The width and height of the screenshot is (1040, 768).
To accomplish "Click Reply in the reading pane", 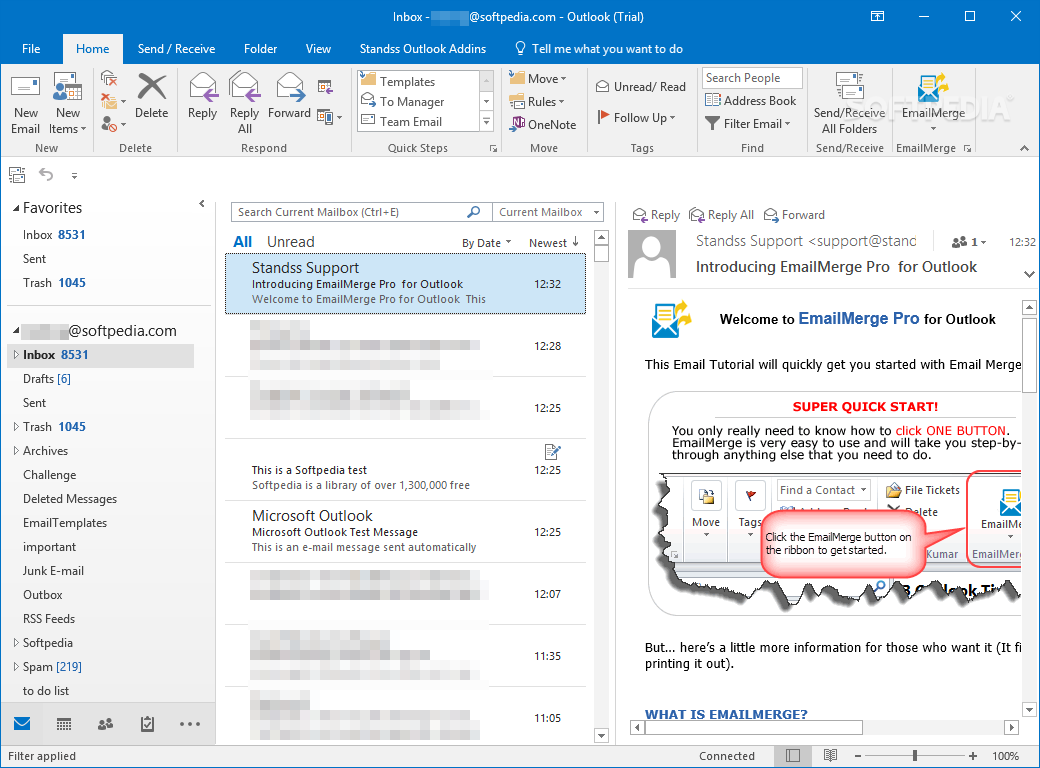I will tap(656, 214).
